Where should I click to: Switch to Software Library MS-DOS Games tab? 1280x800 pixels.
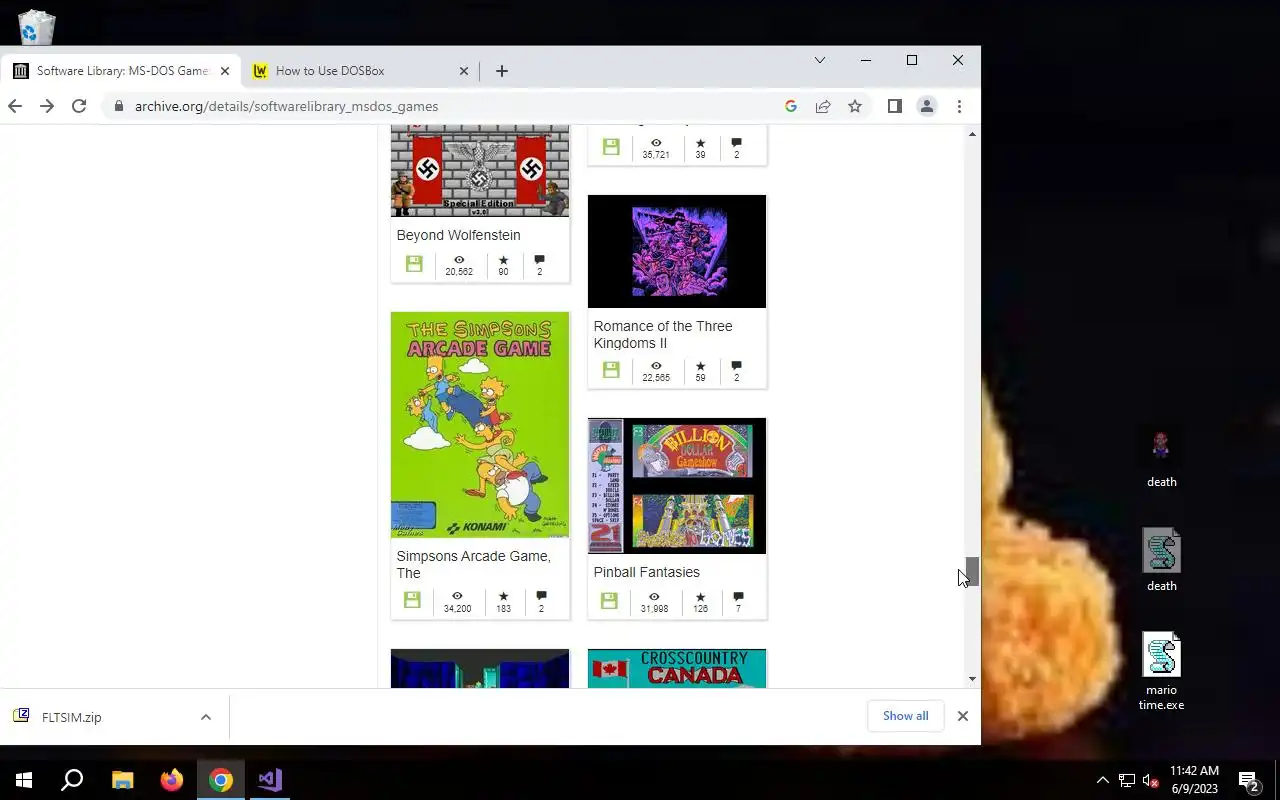click(120, 71)
